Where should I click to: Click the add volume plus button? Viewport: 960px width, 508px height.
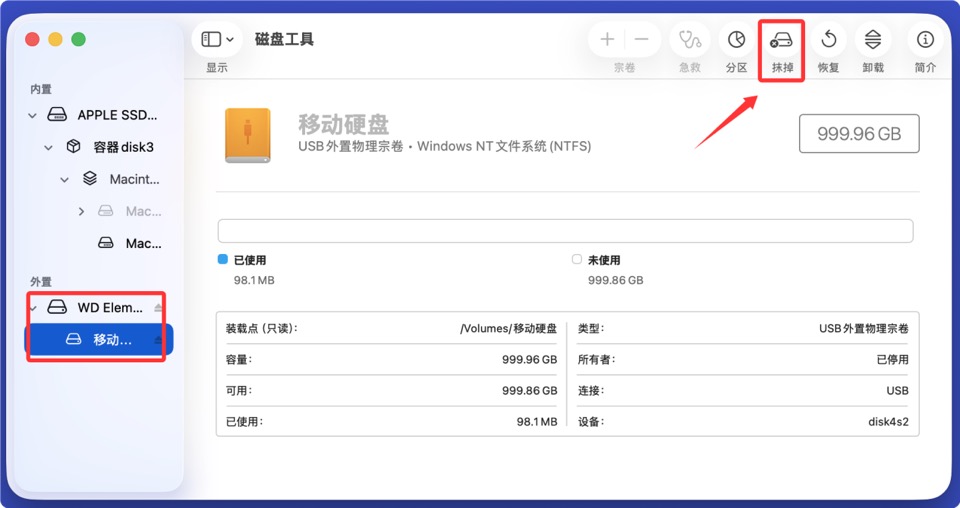pos(607,40)
